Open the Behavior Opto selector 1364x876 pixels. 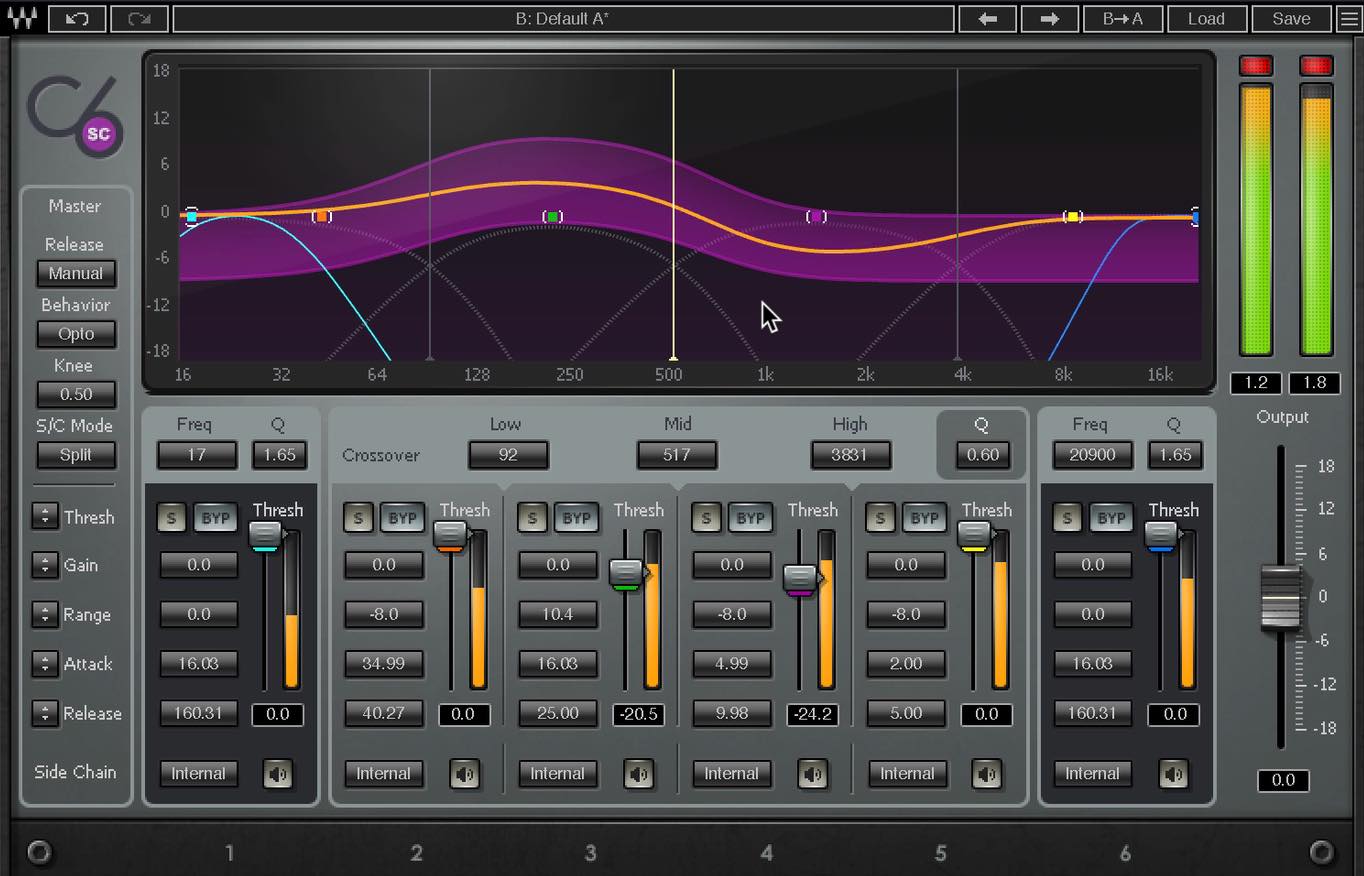(x=76, y=334)
